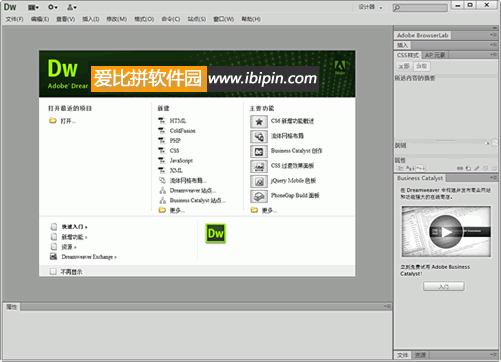Click the jQuery Mobile swatches feature icon
The image size is (501, 362).
[259, 182]
